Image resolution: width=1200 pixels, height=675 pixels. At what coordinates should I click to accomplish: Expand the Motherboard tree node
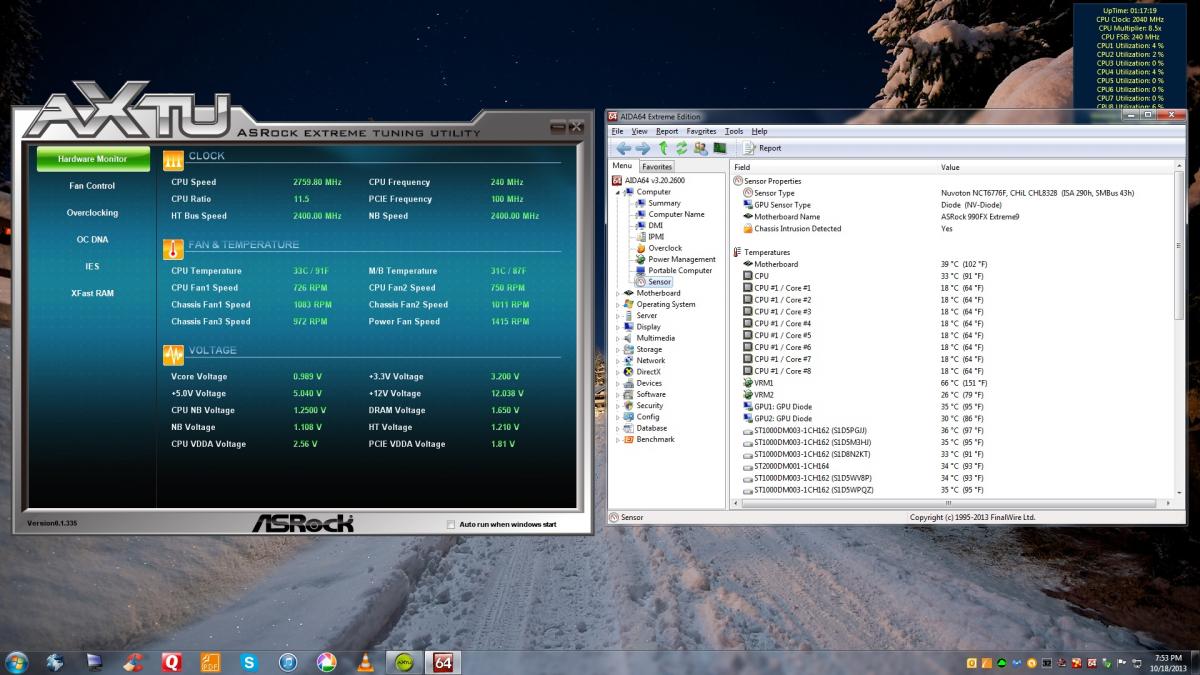click(618, 293)
